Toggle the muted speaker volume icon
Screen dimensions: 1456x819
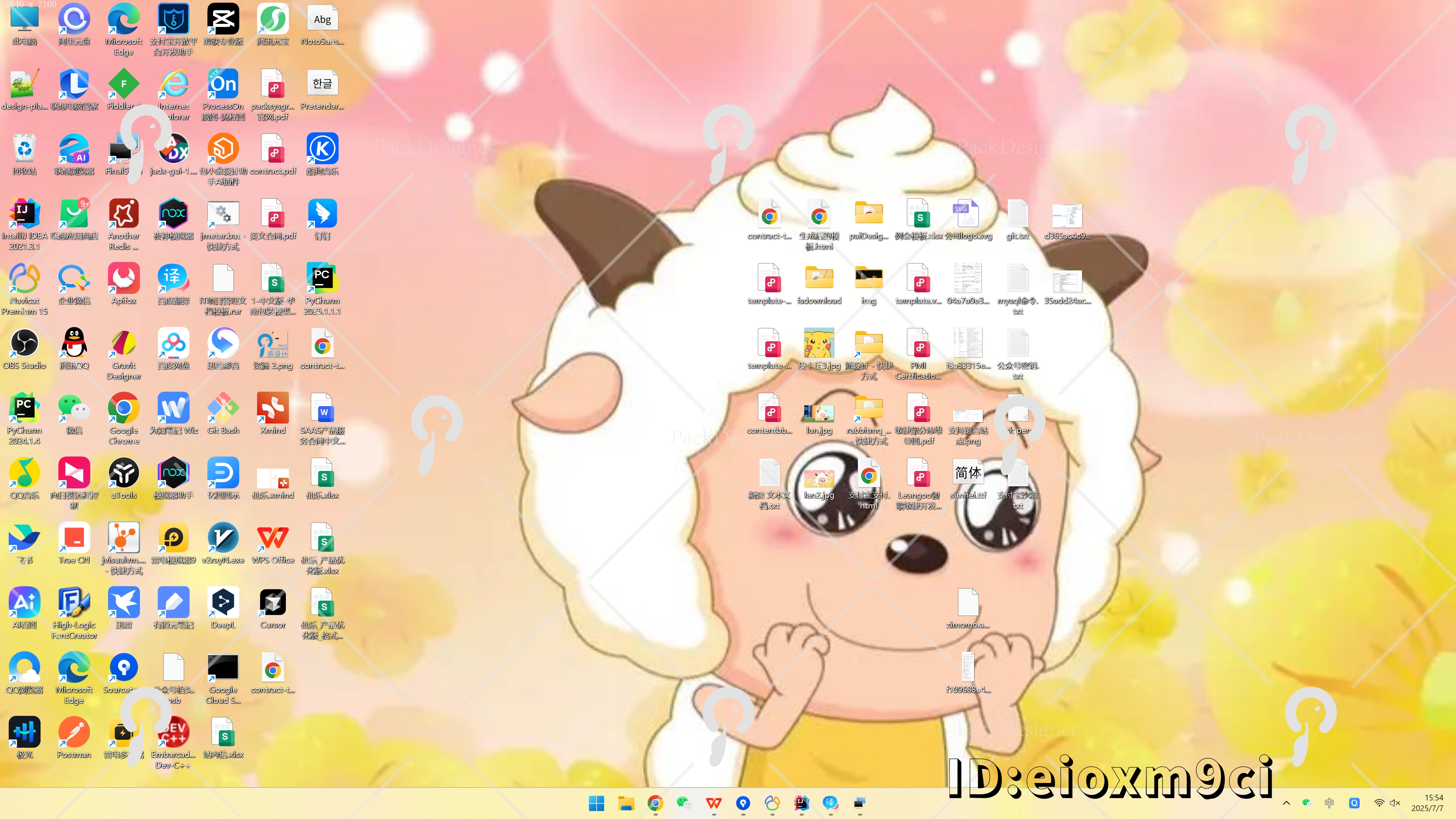point(1395,803)
